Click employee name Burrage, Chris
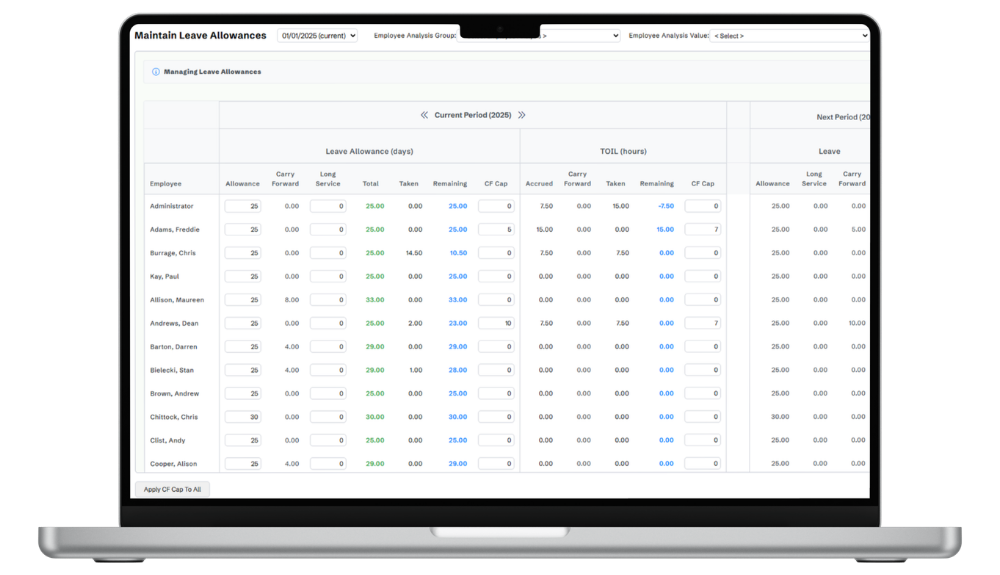The height and width of the screenshot is (575, 1000). click(173, 253)
